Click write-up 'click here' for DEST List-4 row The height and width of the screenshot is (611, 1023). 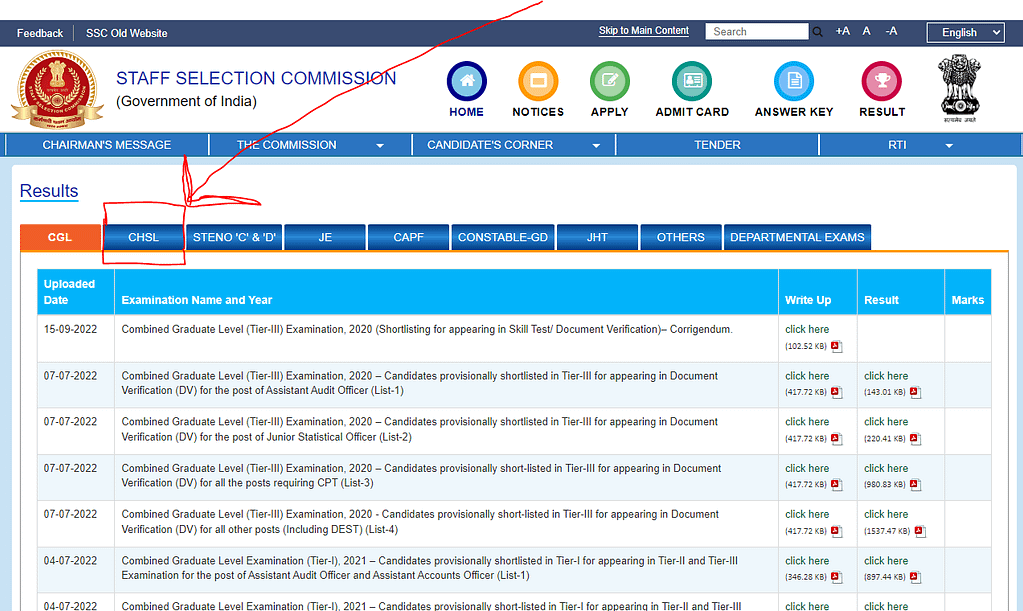(x=807, y=514)
